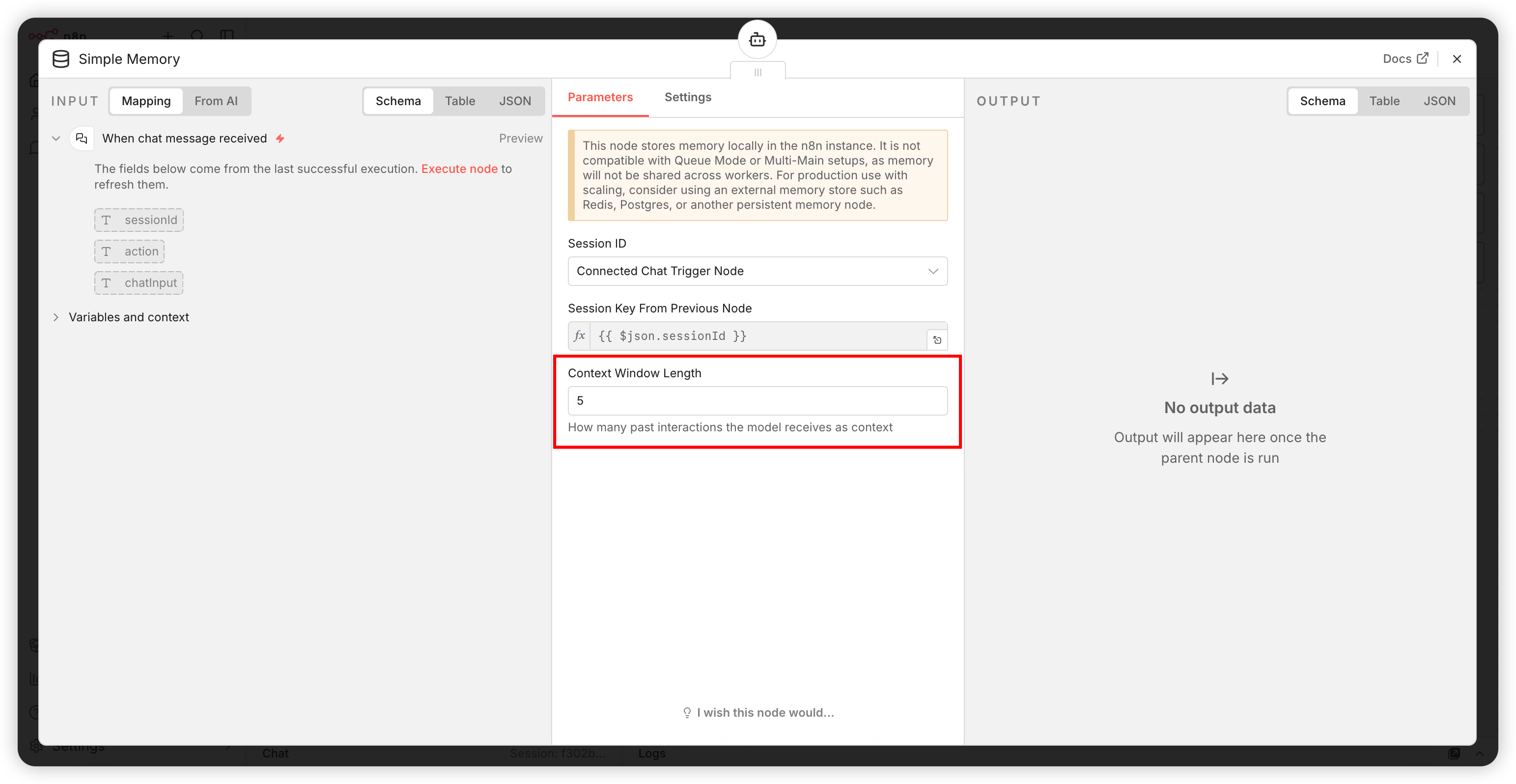The height and width of the screenshot is (784, 1516).
Task: Open Session ID dropdown
Action: pyautogui.click(x=757, y=271)
